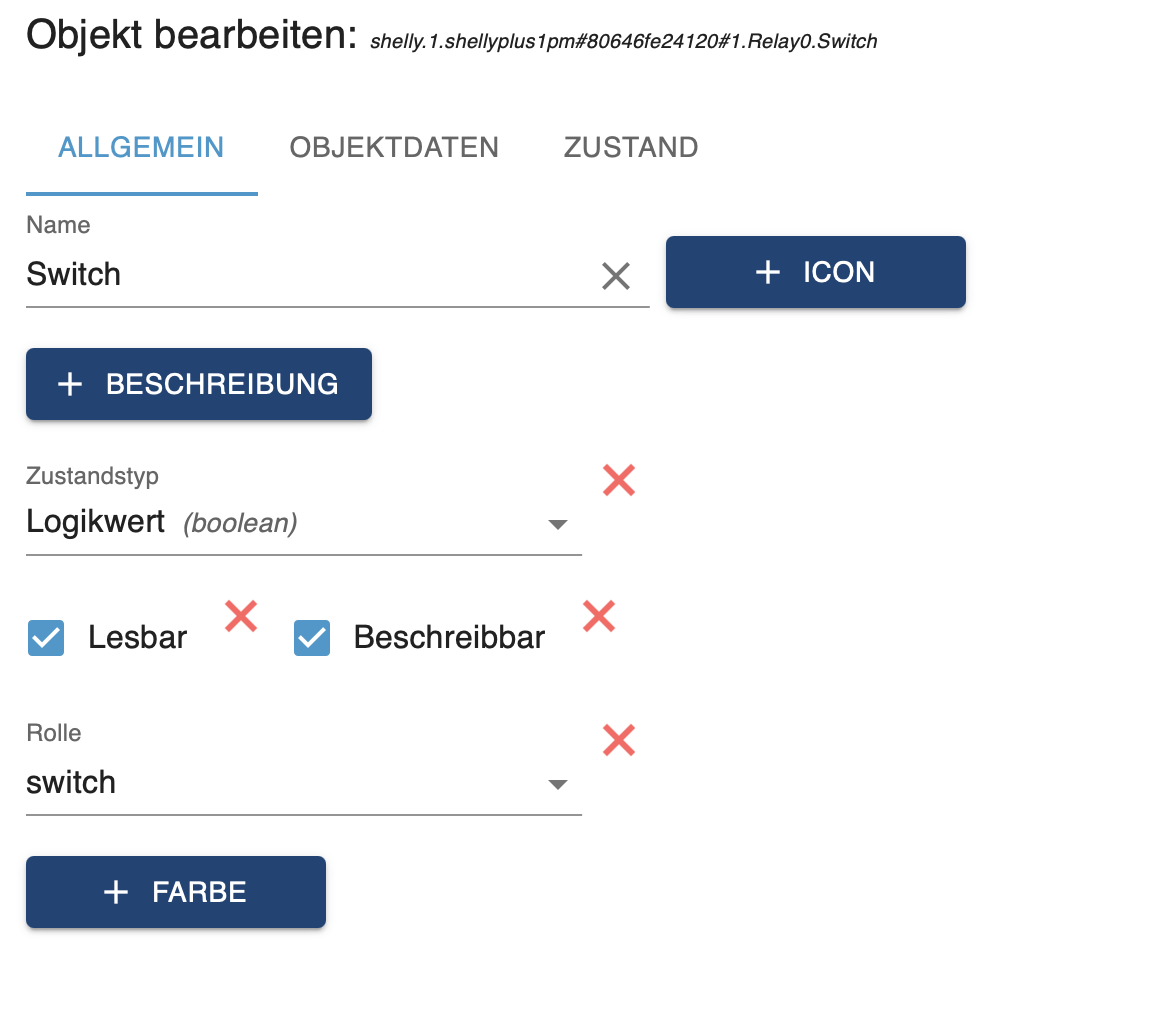The image size is (1152, 1010).
Task: Open the ZUSTAND tab
Action: tap(631, 148)
